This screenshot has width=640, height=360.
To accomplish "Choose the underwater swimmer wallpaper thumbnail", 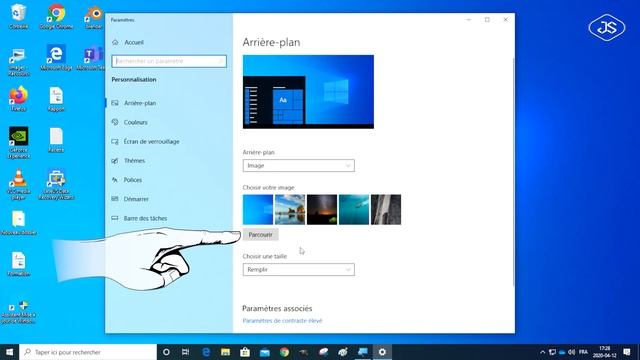I will point(354,209).
